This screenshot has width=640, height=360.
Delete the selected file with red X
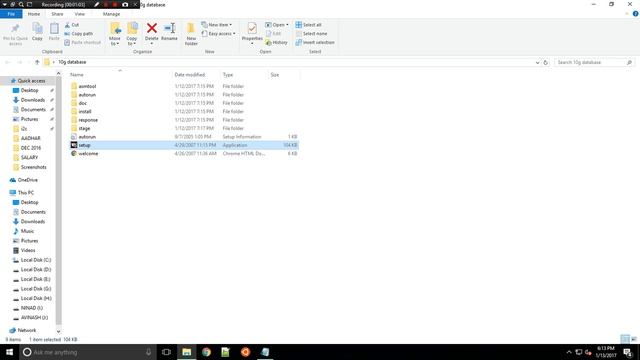click(x=151, y=28)
